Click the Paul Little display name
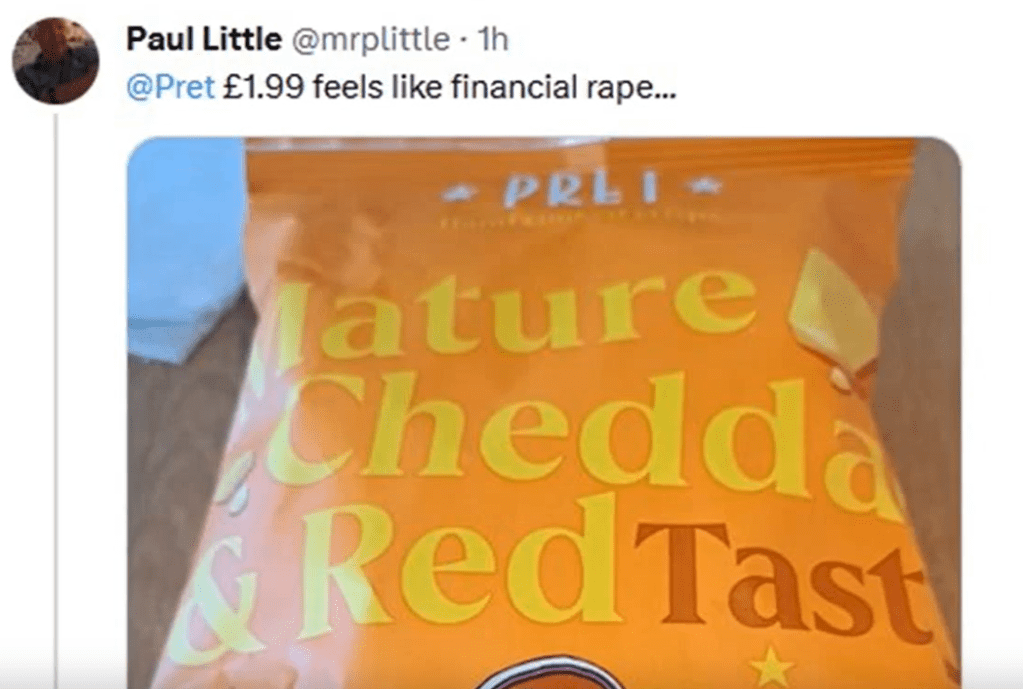1023x689 pixels. [x=204, y=39]
